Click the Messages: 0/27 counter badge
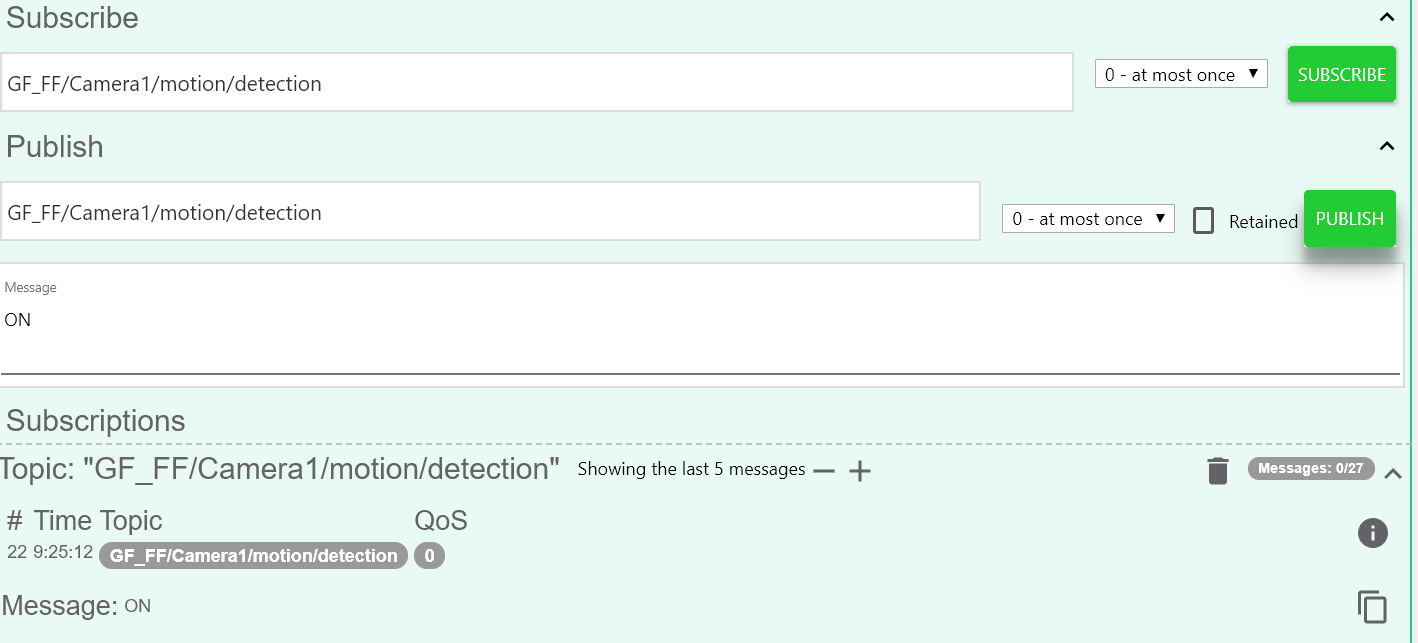The width and height of the screenshot is (1418, 643). click(1311, 468)
